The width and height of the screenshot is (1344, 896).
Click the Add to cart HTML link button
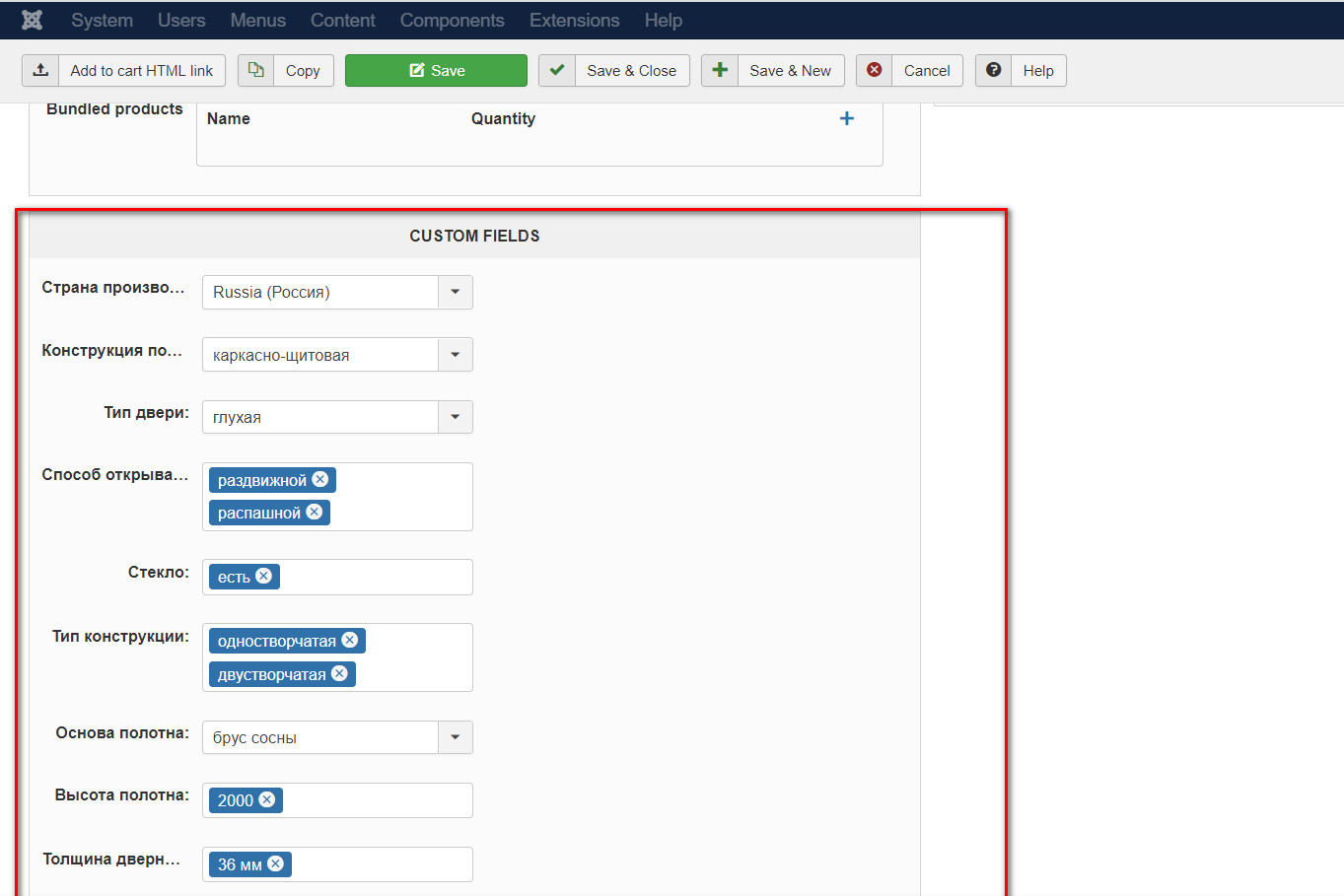pyautogui.click(x=124, y=71)
